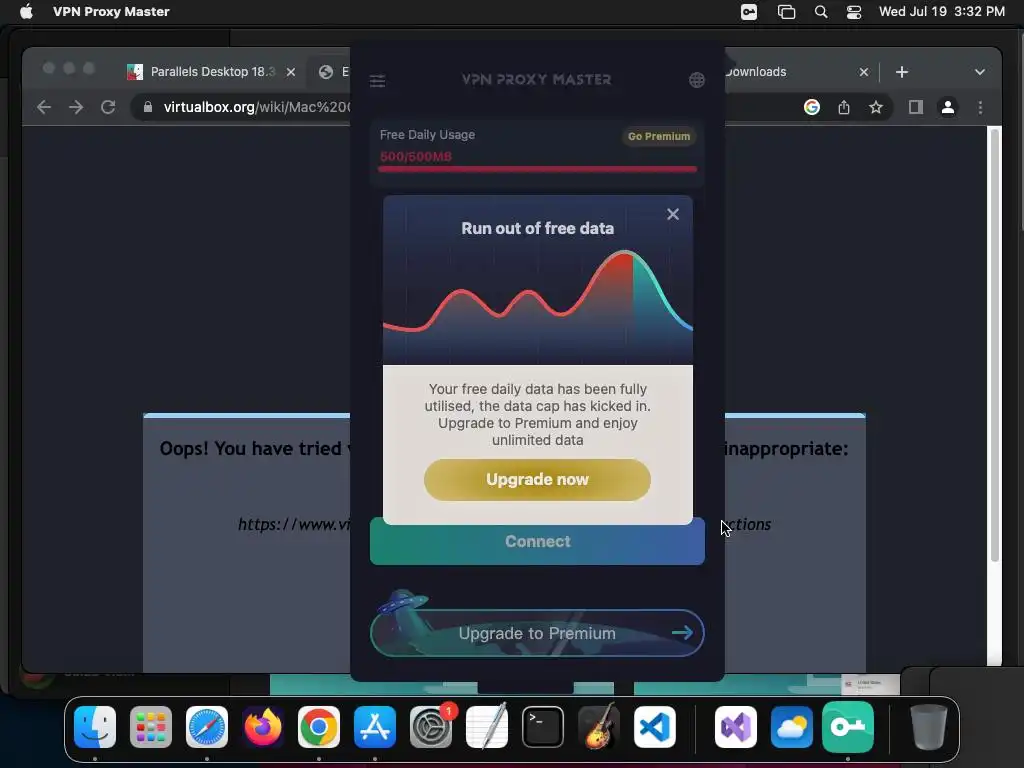This screenshot has height=768, width=1024.
Task: Click the Chrome page vertical scrollbar
Action: point(995,346)
